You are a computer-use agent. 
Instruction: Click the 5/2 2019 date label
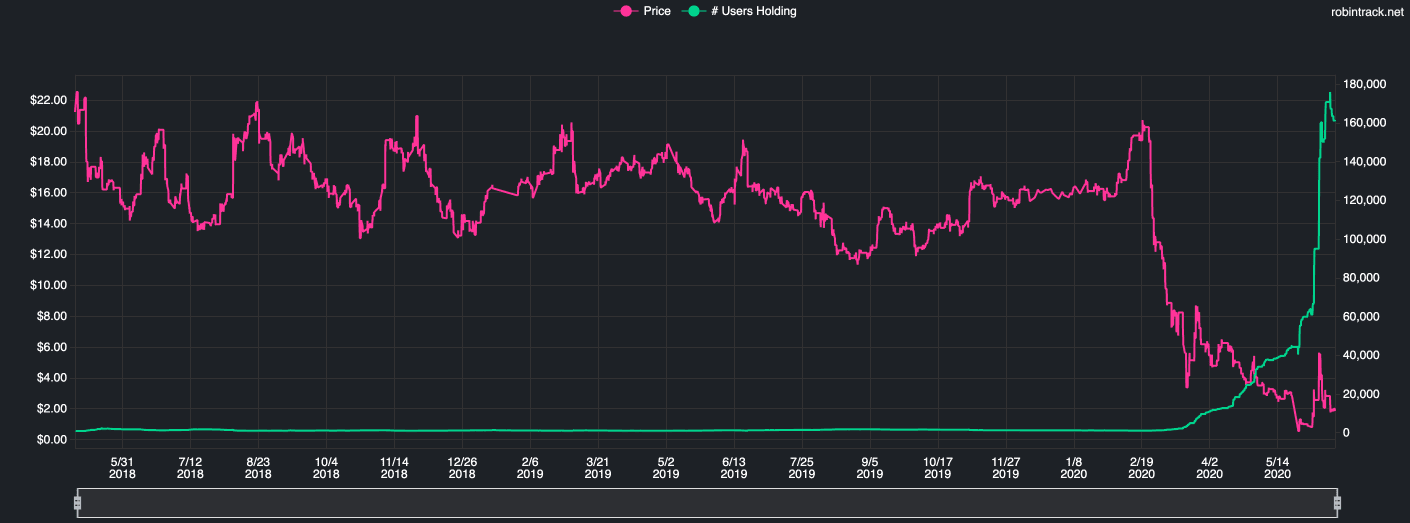tap(666, 468)
